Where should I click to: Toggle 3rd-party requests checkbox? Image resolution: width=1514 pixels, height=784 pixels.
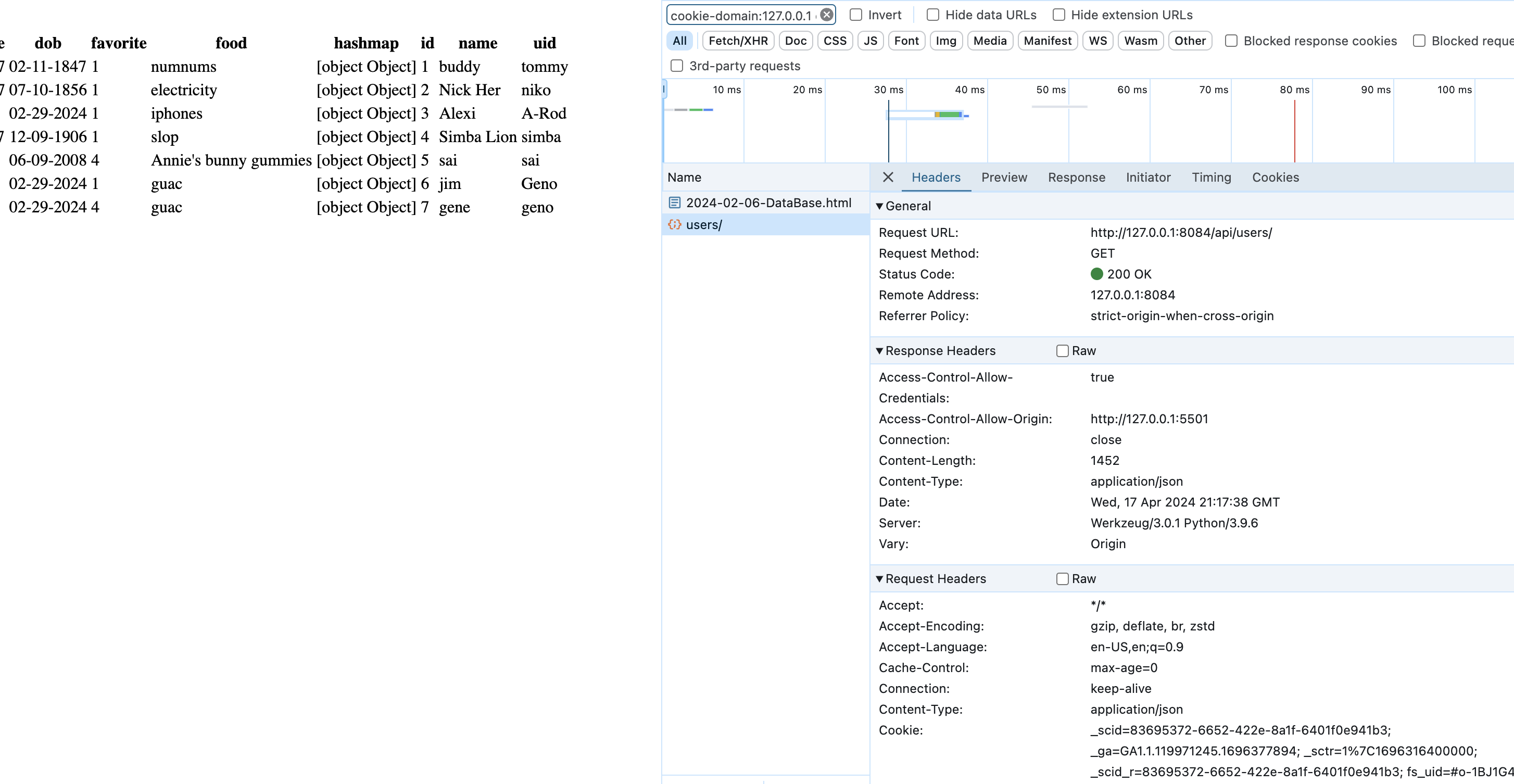(x=677, y=66)
